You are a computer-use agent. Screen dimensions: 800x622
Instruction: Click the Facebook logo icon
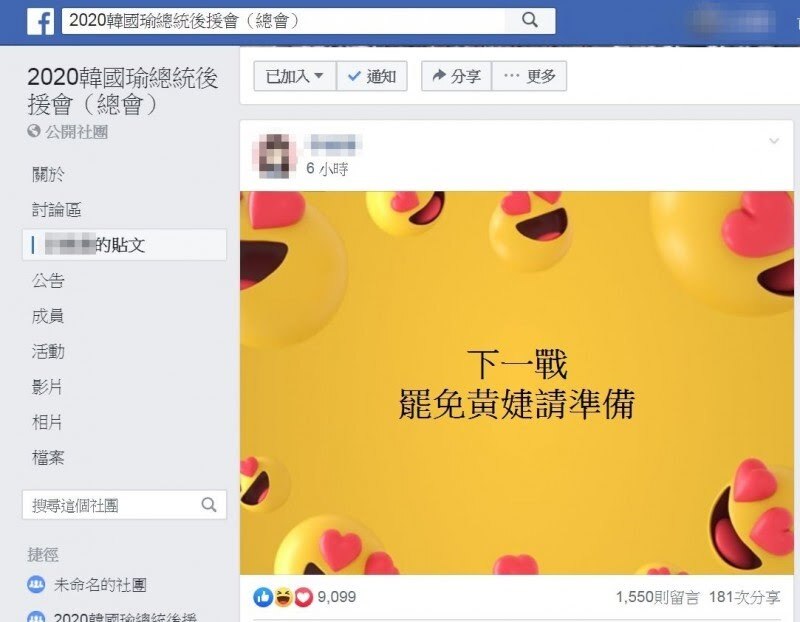coord(40,21)
